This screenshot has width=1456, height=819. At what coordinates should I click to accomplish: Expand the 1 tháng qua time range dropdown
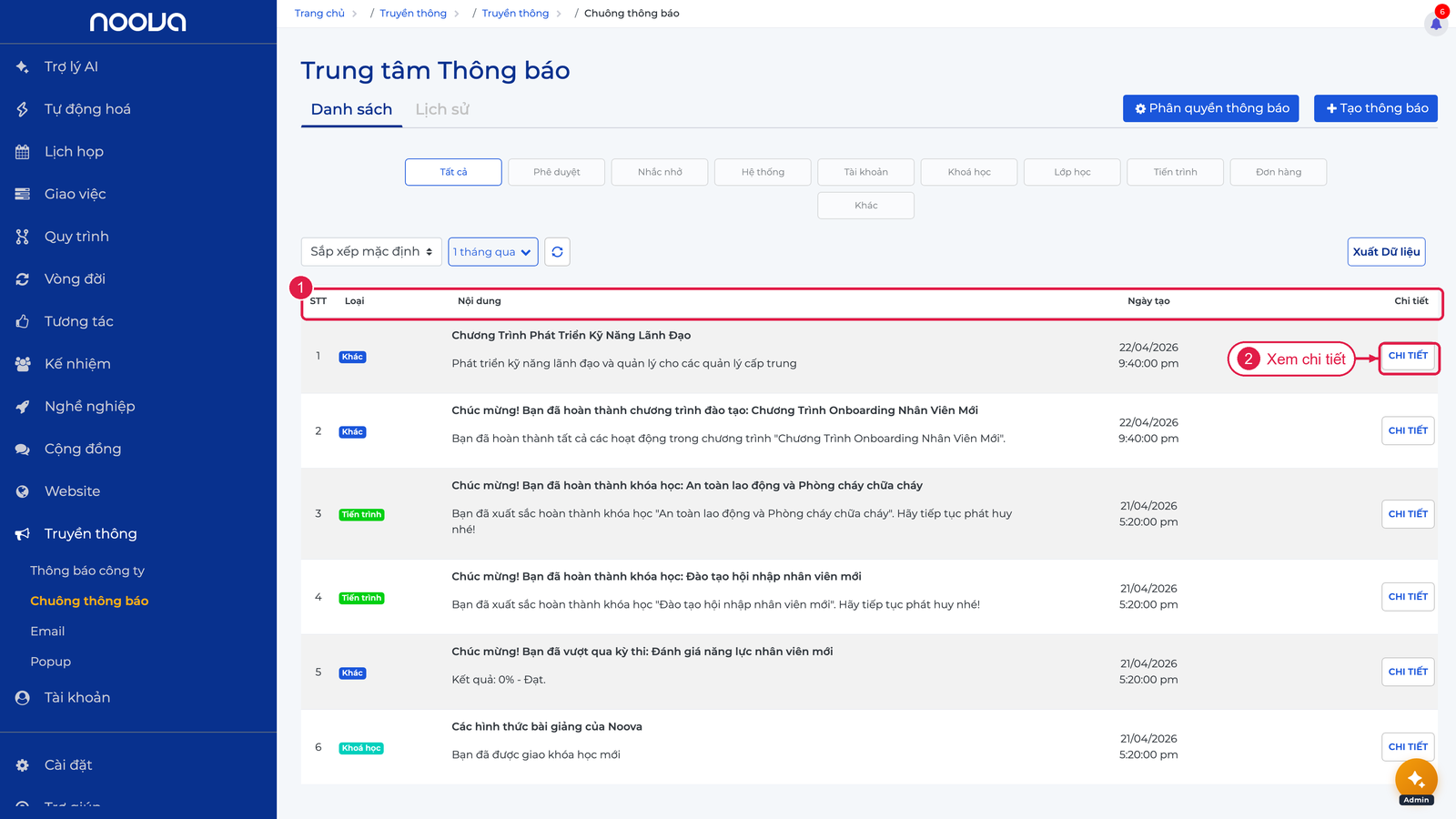(x=493, y=252)
